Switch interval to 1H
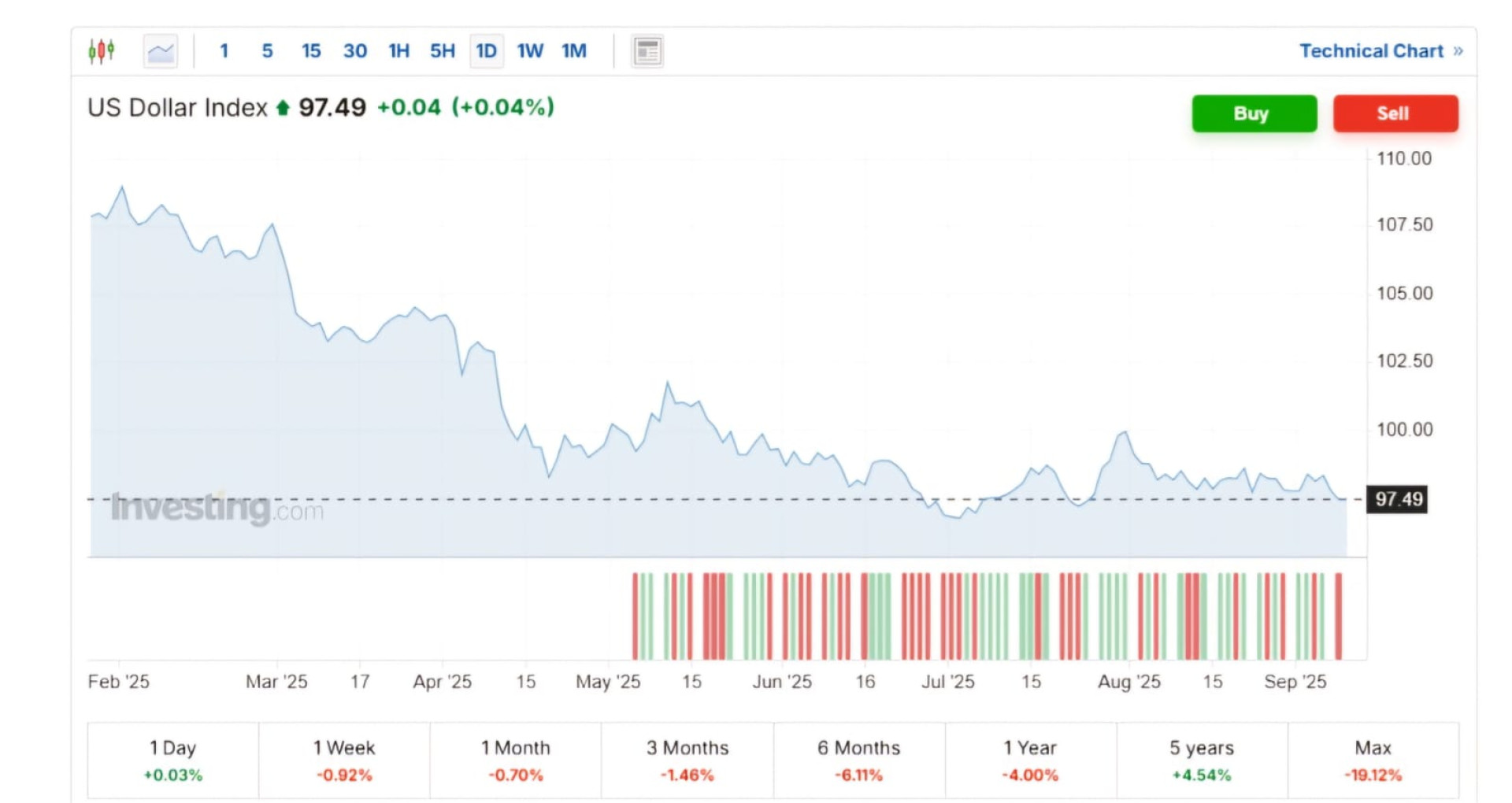Viewport: 1512px width, 803px height. click(399, 51)
